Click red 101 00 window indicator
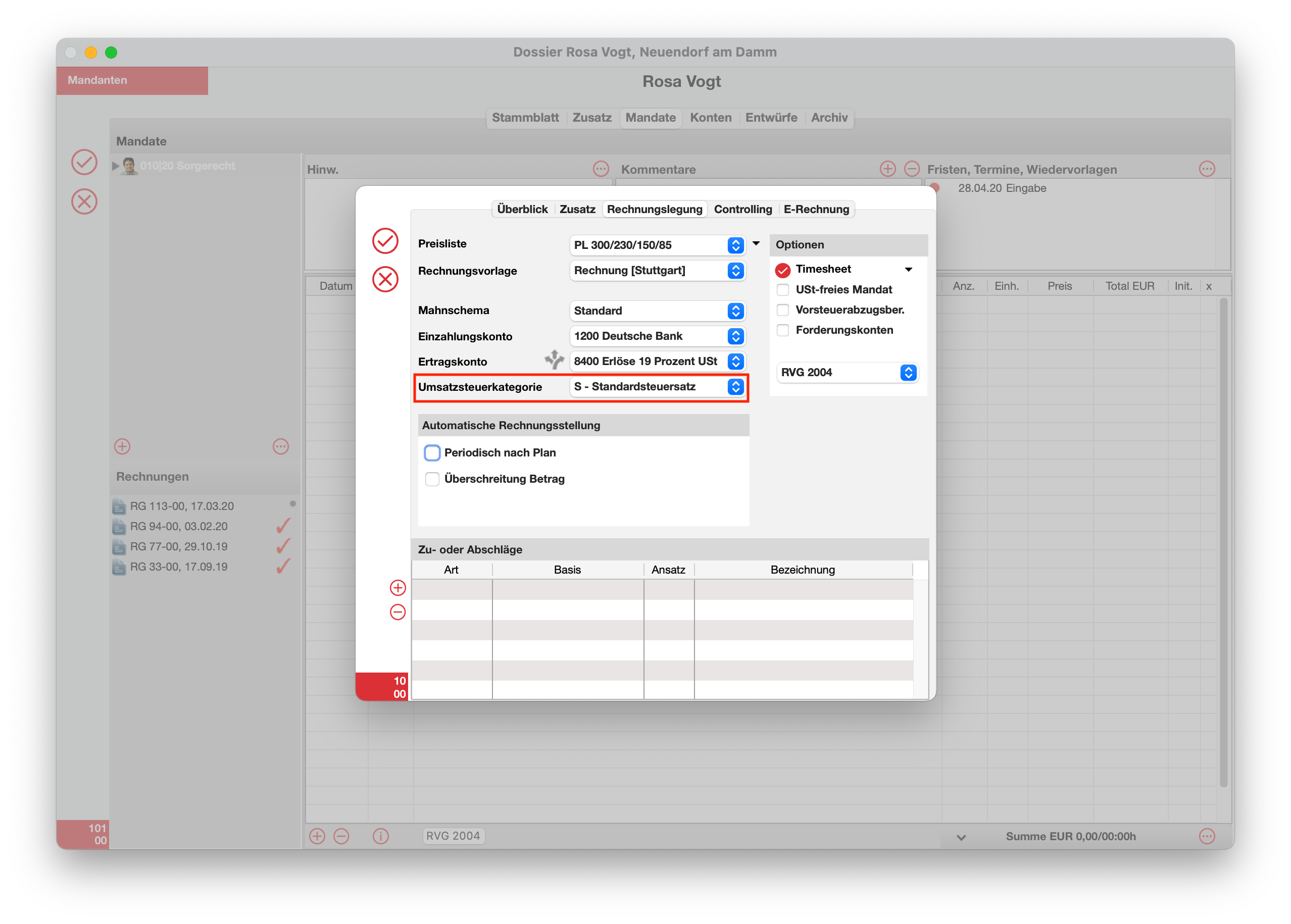The height and width of the screenshot is (924, 1291). click(83, 835)
